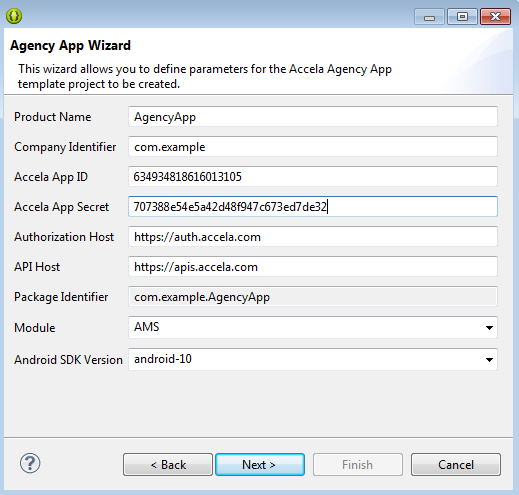Click the 'API Host' label
This screenshot has height=495, width=519.
(x=37, y=267)
